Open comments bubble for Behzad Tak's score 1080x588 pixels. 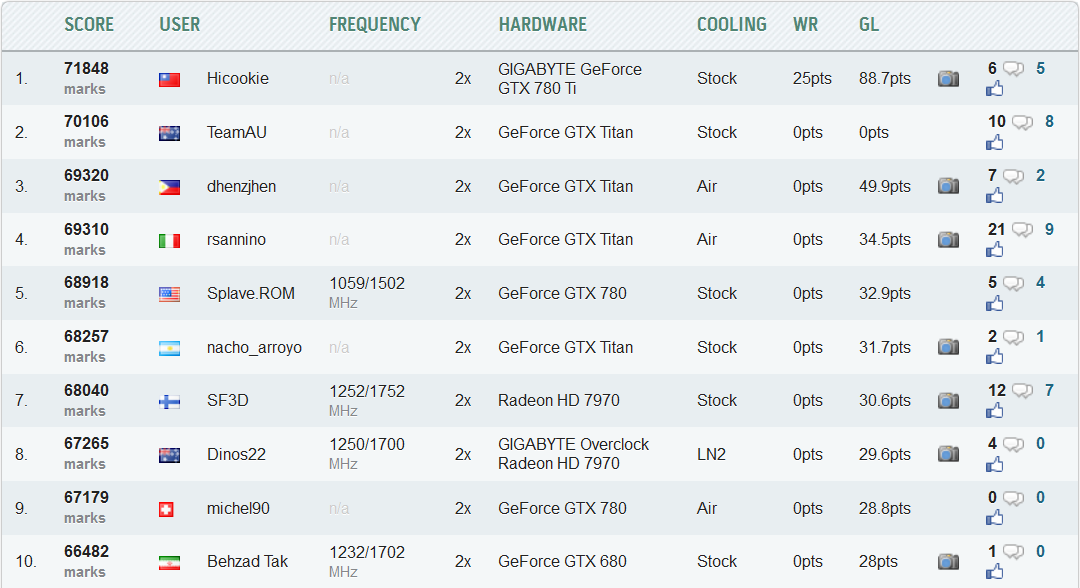pos(1013,552)
